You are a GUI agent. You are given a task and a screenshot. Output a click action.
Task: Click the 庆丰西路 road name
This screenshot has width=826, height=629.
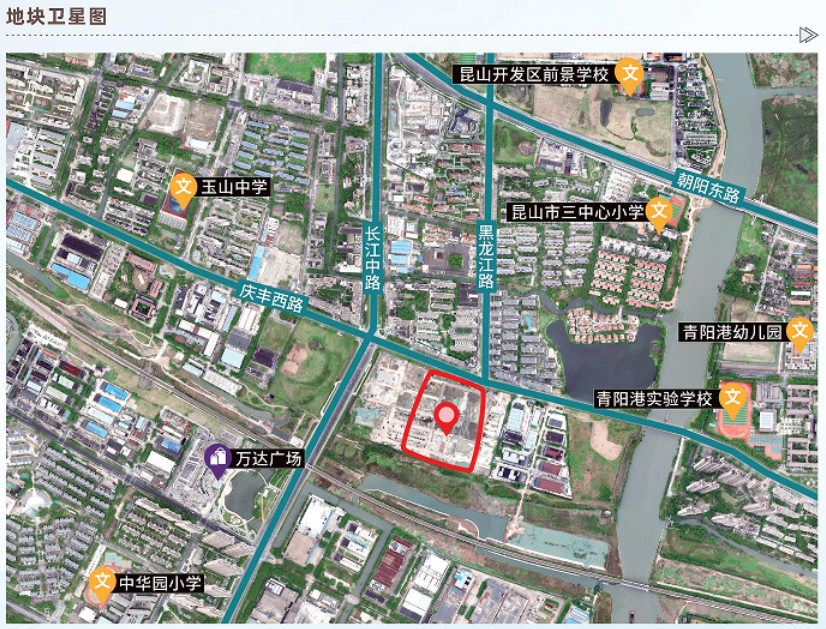click(271, 298)
